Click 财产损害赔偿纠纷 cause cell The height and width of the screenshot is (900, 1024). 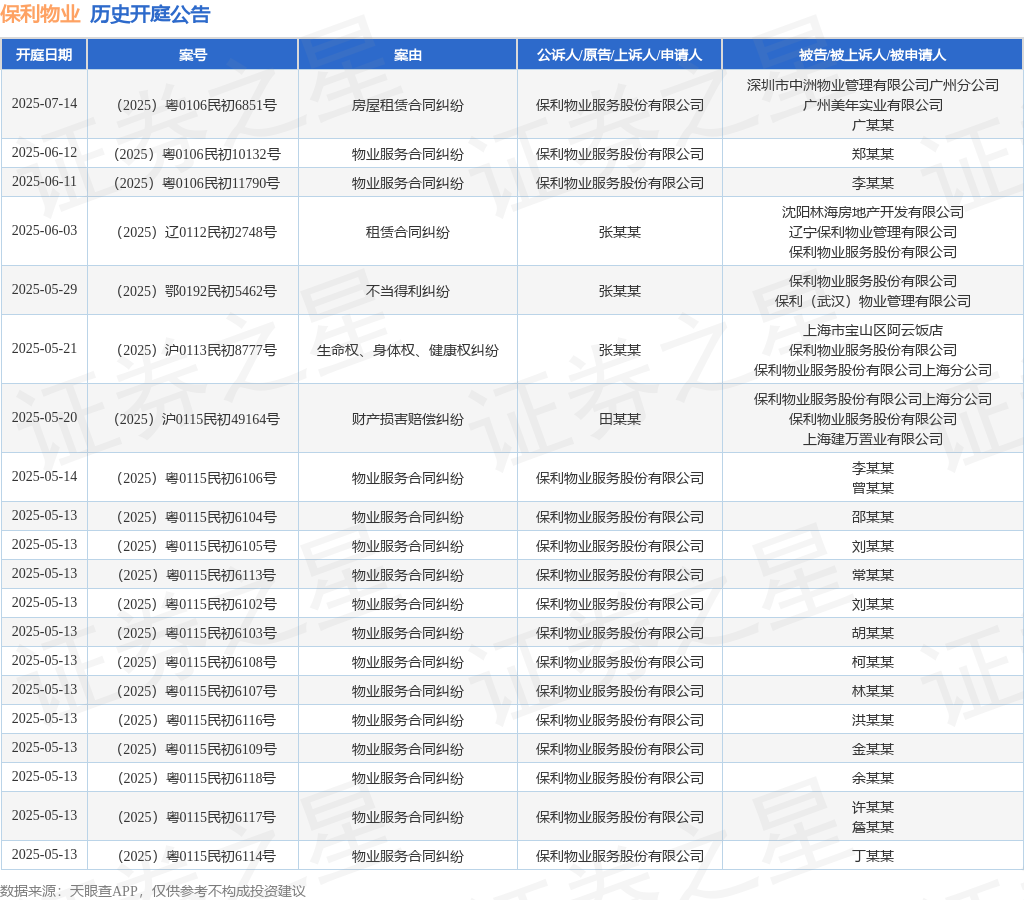(x=408, y=419)
